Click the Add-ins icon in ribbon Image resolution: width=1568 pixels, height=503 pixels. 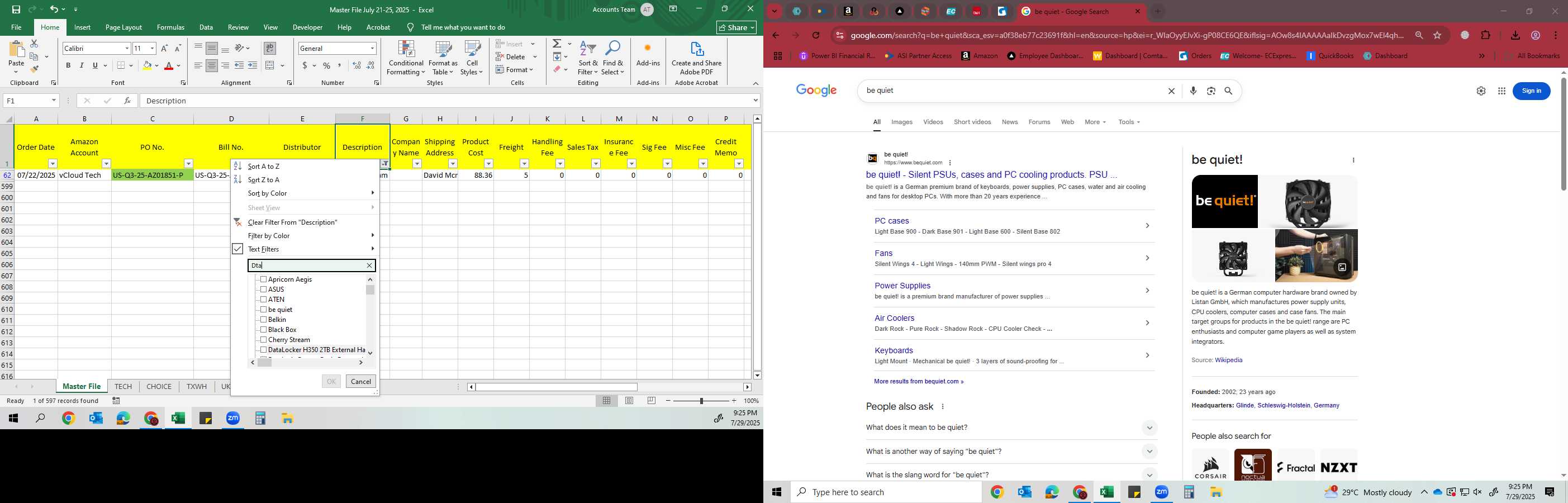point(648,54)
